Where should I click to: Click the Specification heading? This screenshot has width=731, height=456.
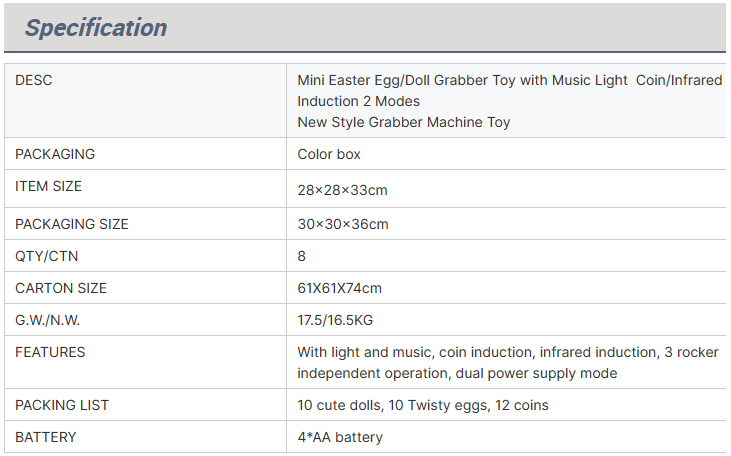tap(96, 28)
